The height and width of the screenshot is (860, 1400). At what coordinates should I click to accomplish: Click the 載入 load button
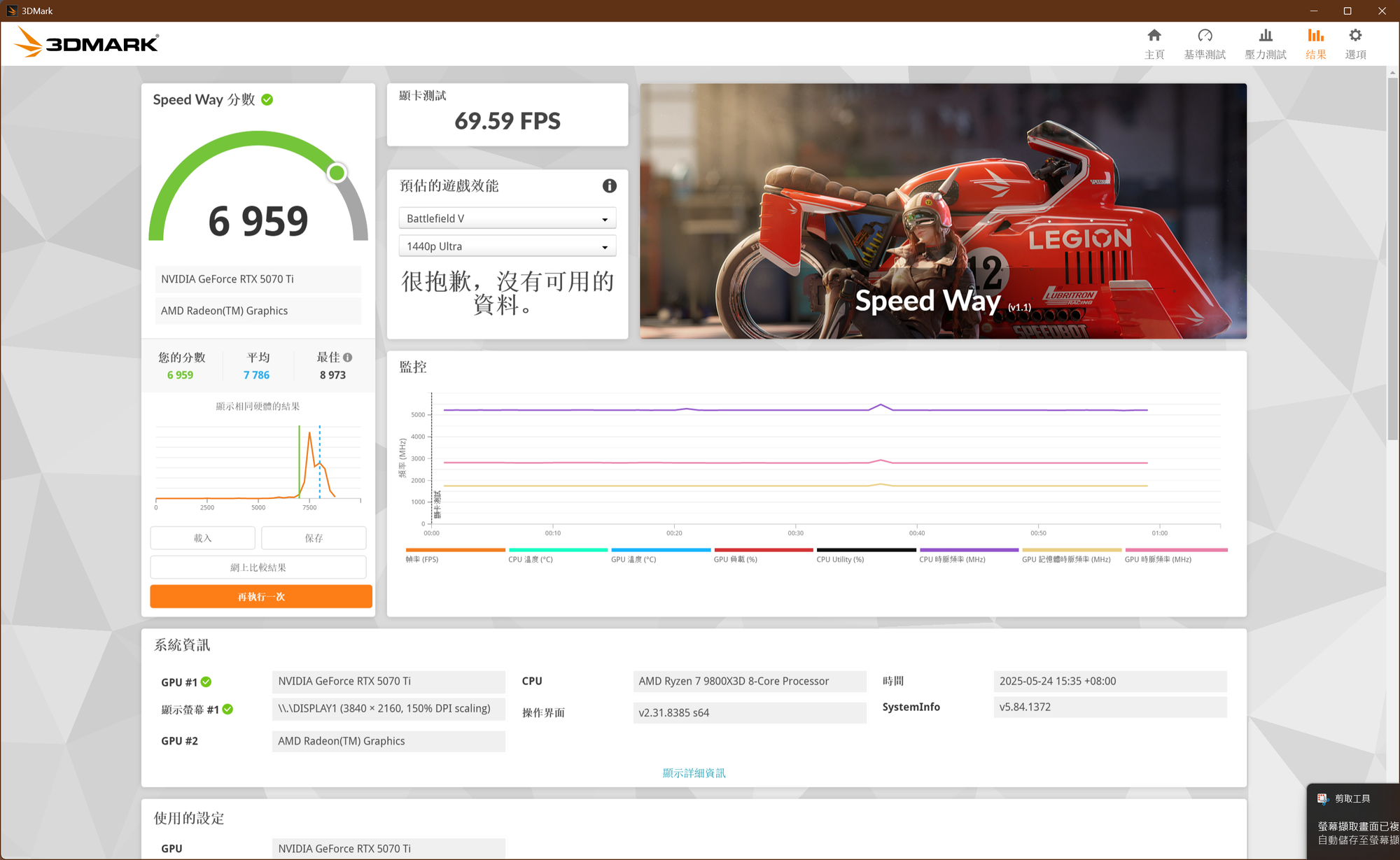[202, 538]
